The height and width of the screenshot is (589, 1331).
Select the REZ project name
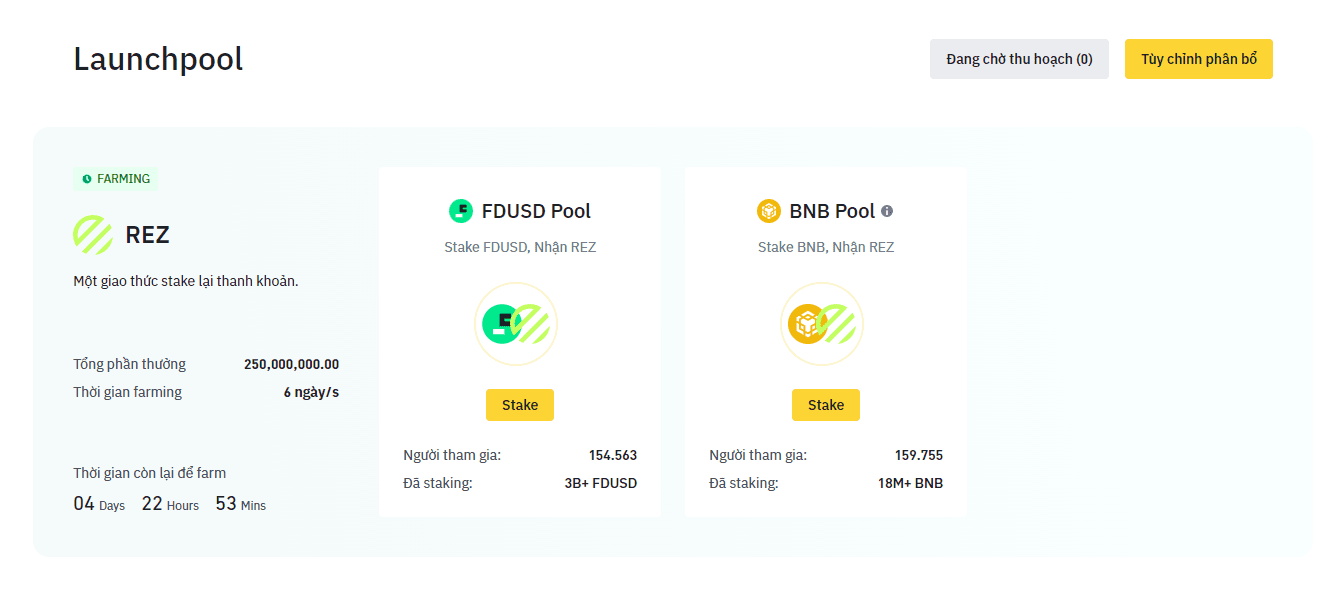[147, 235]
